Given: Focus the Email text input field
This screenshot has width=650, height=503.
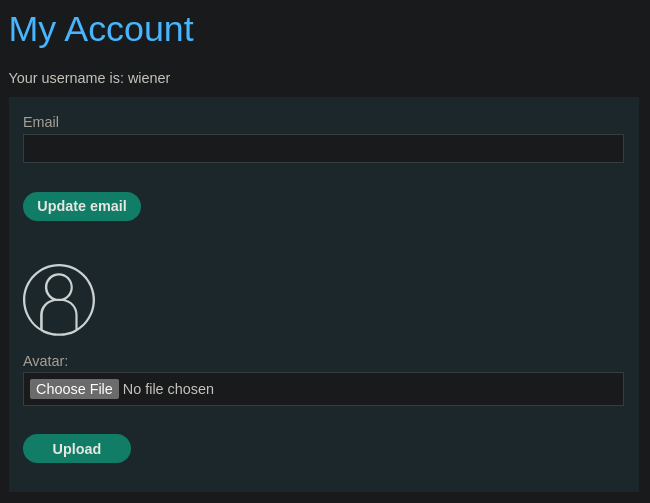Looking at the screenshot, I should point(323,148).
